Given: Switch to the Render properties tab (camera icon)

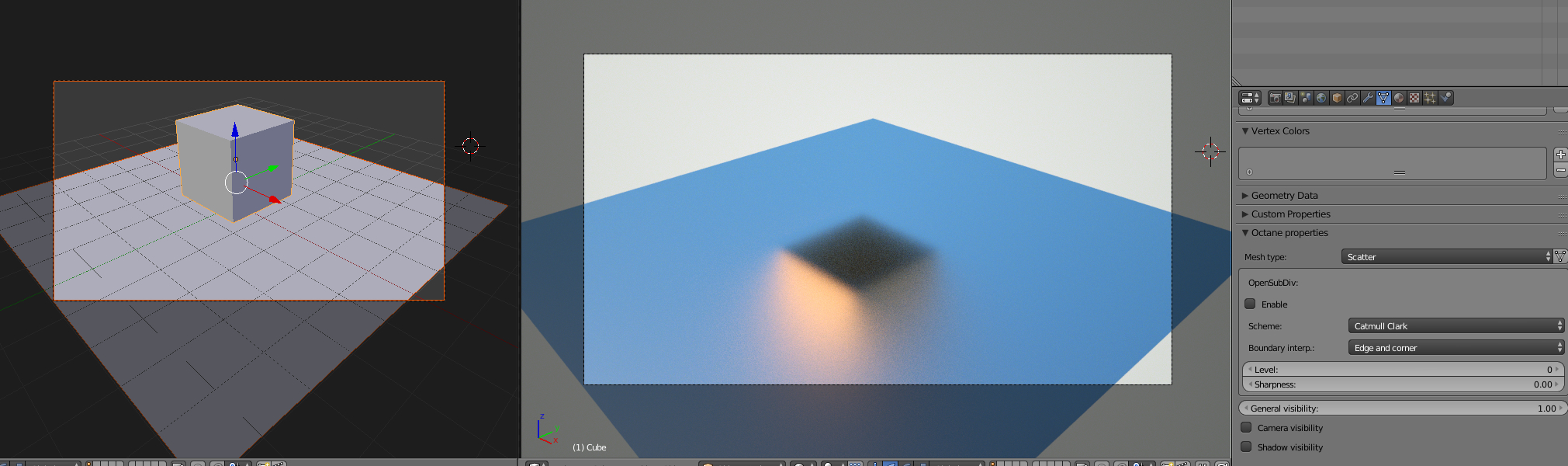Looking at the screenshot, I should (1275, 98).
